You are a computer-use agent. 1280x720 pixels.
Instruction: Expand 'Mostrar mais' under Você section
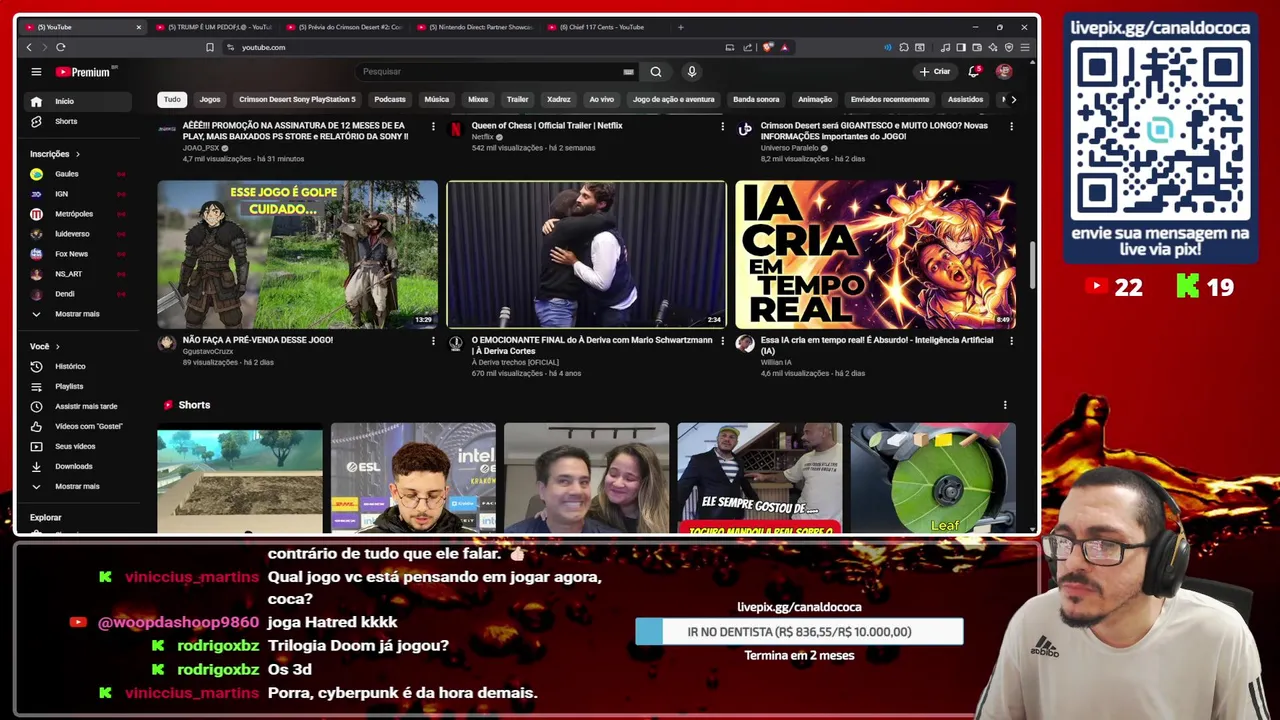[77, 486]
